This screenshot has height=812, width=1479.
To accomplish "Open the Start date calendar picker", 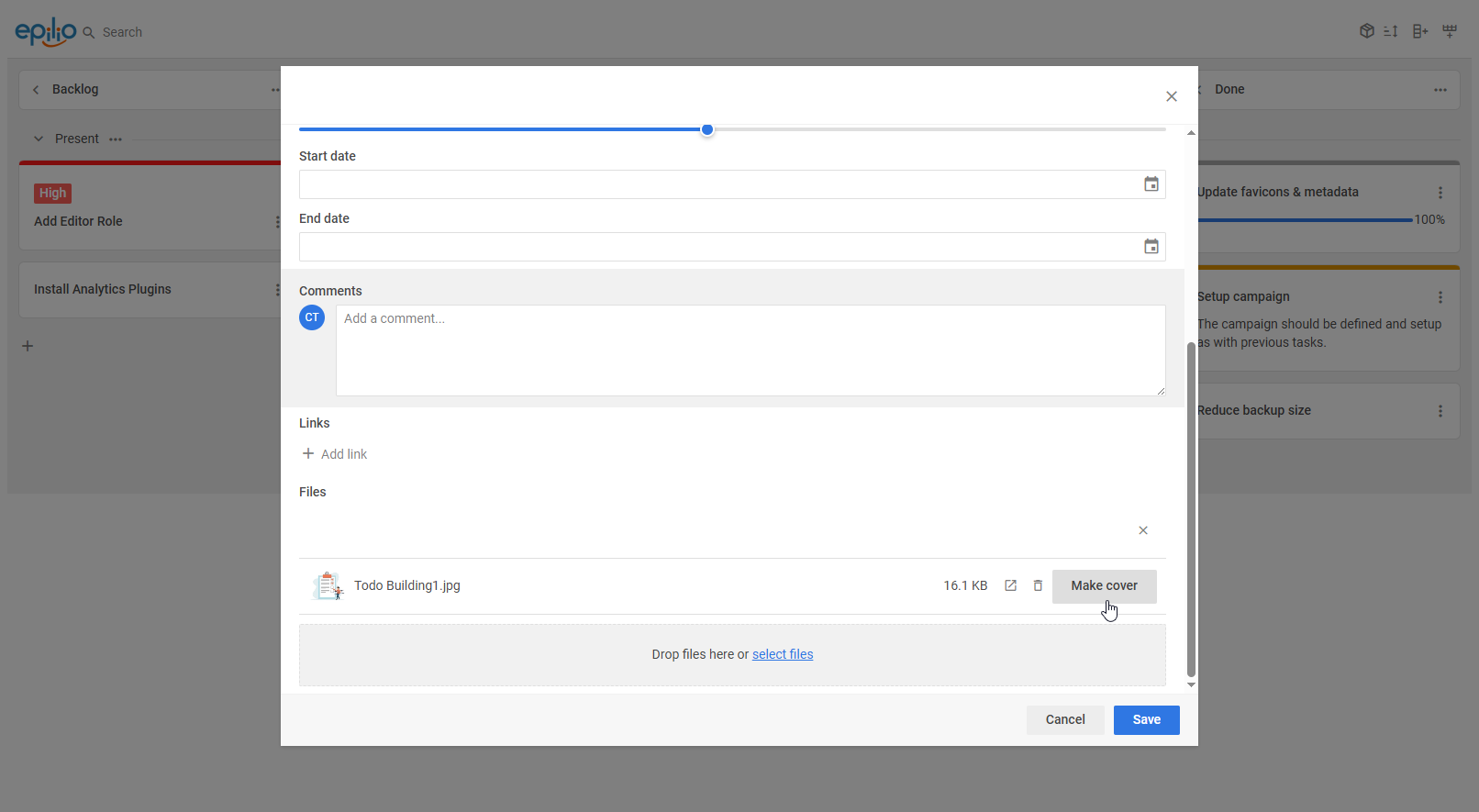I will [1151, 184].
